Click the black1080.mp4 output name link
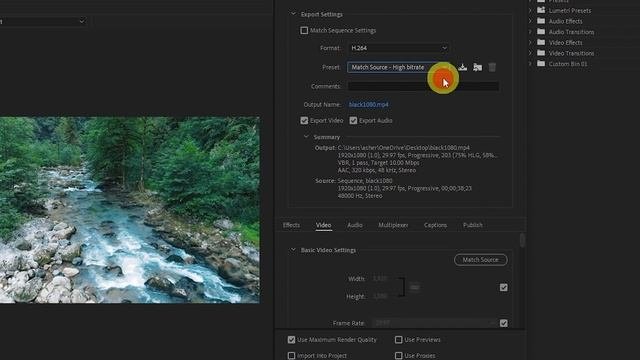Viewport: 640px width, 360px height. tap(369, 104)
